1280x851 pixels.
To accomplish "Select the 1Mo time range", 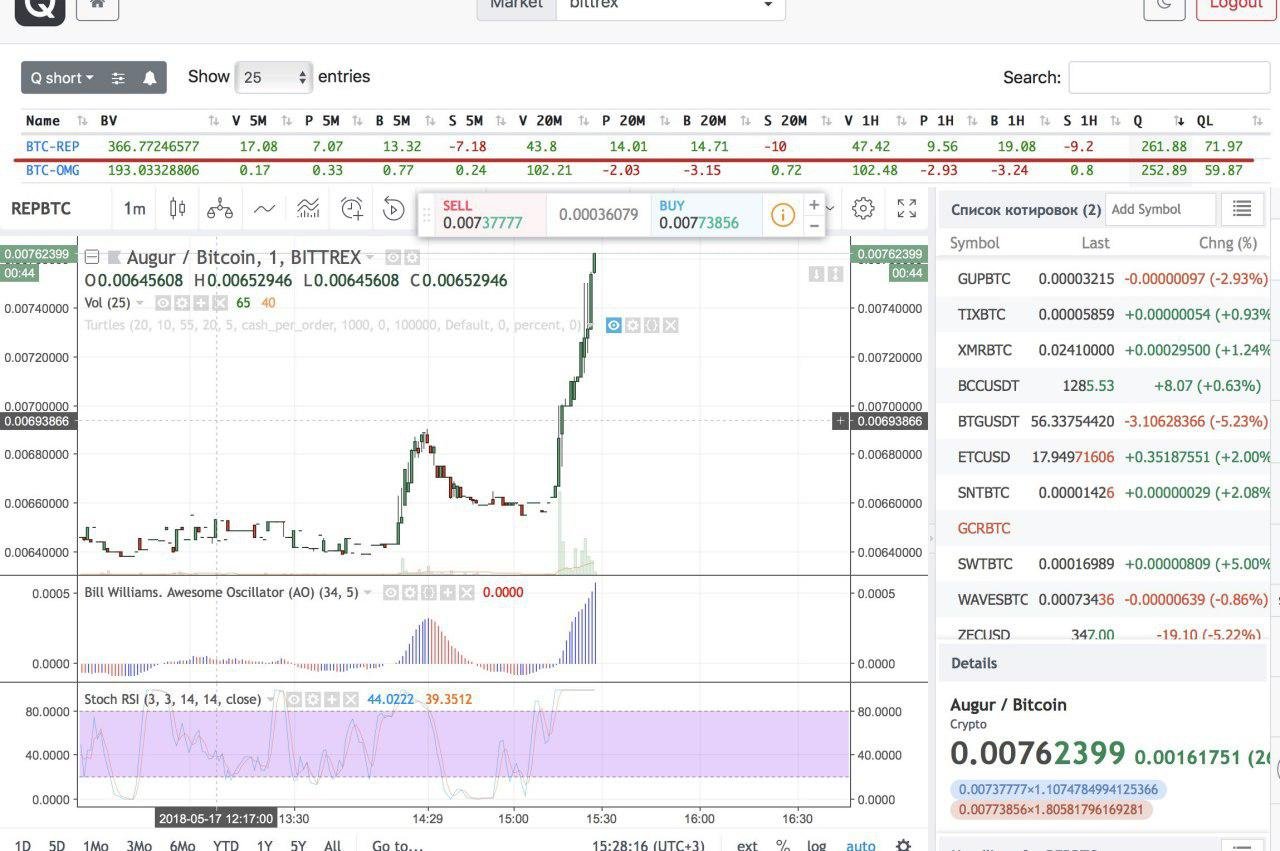I will [96, 845].
